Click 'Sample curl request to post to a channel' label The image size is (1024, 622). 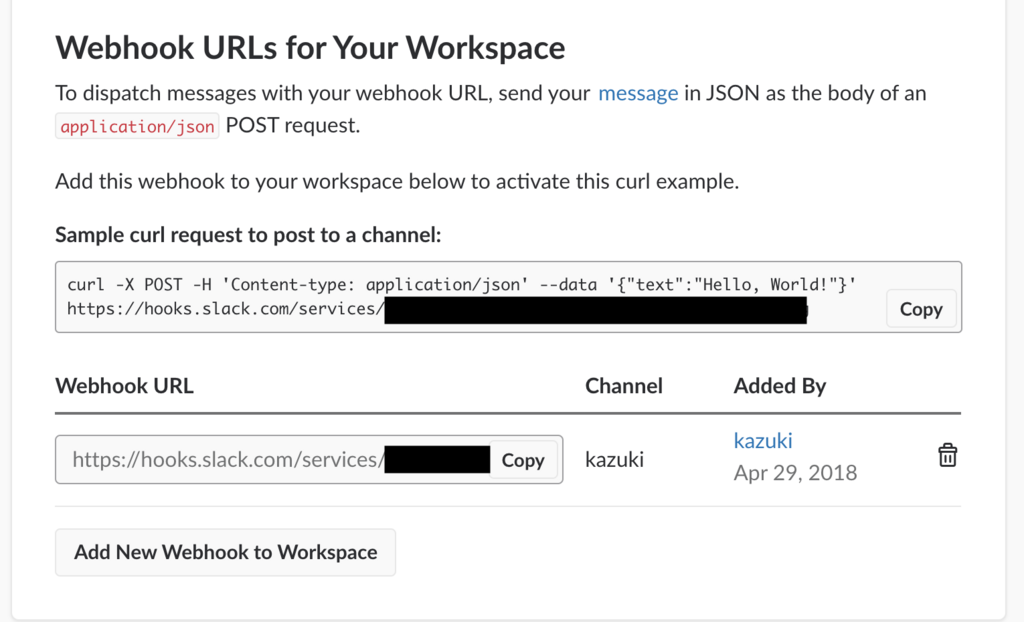(248, 234)
